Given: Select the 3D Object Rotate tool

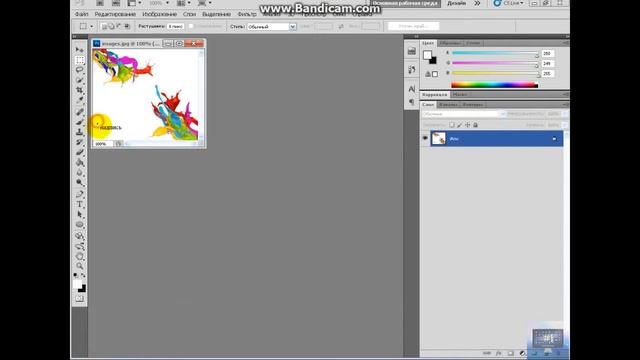Looking at the screenshot, I should tap(80, 236).
